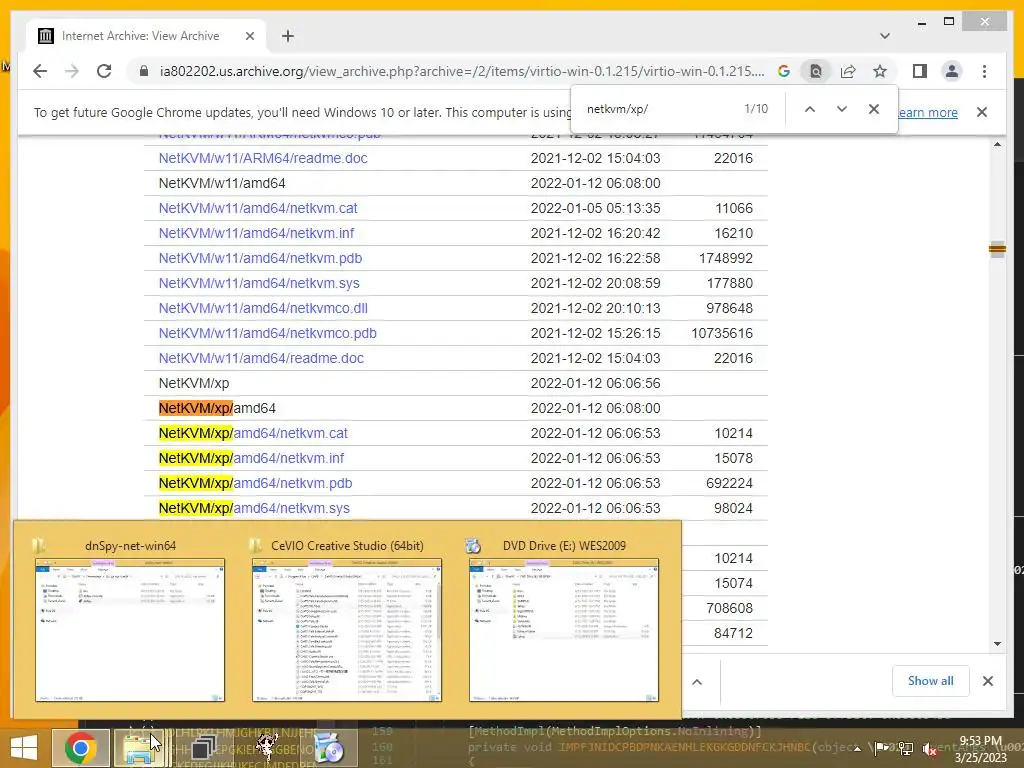Select file size 10735616
Viewport: 1024px width, 768px height.
coord(722,333)
